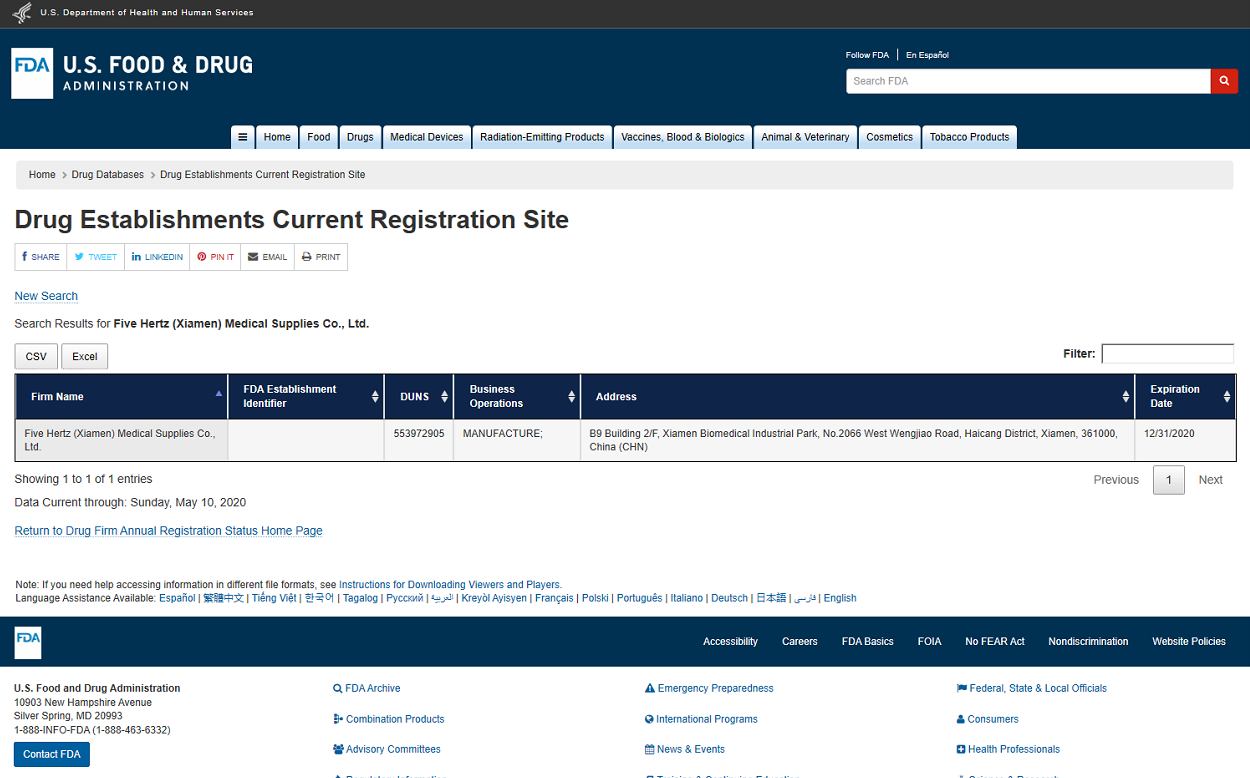Sort by Address column
The height and width of the screenshot is (778, 1250).
858,397
